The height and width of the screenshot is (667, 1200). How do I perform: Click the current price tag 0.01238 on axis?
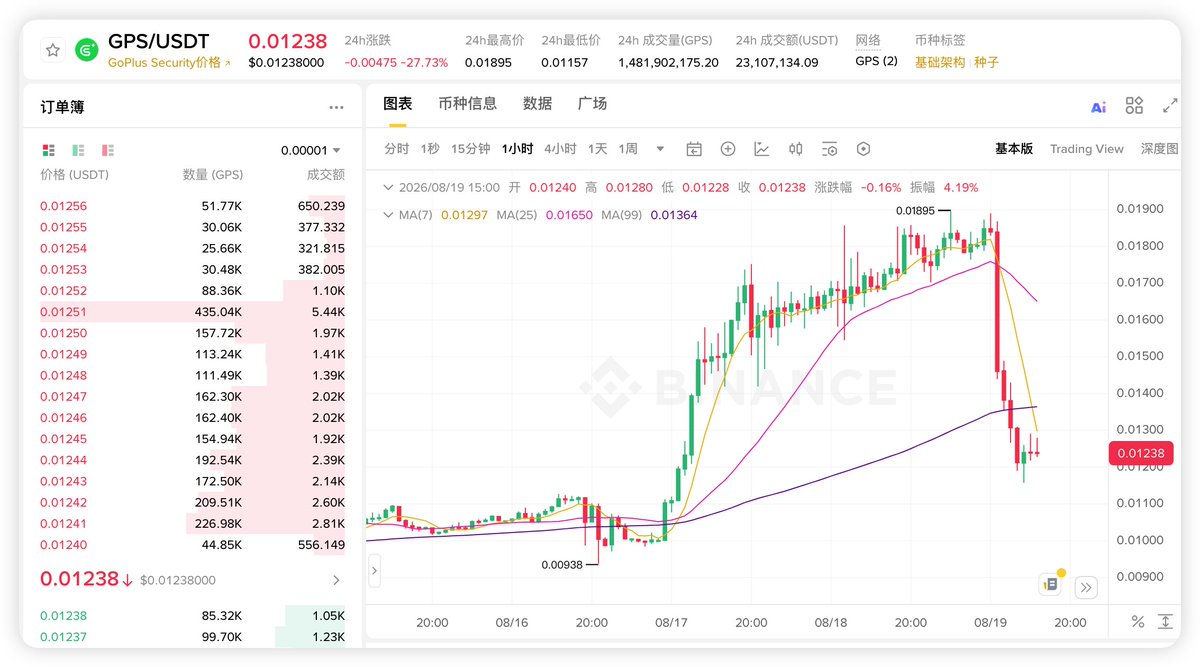[1140, 453]
